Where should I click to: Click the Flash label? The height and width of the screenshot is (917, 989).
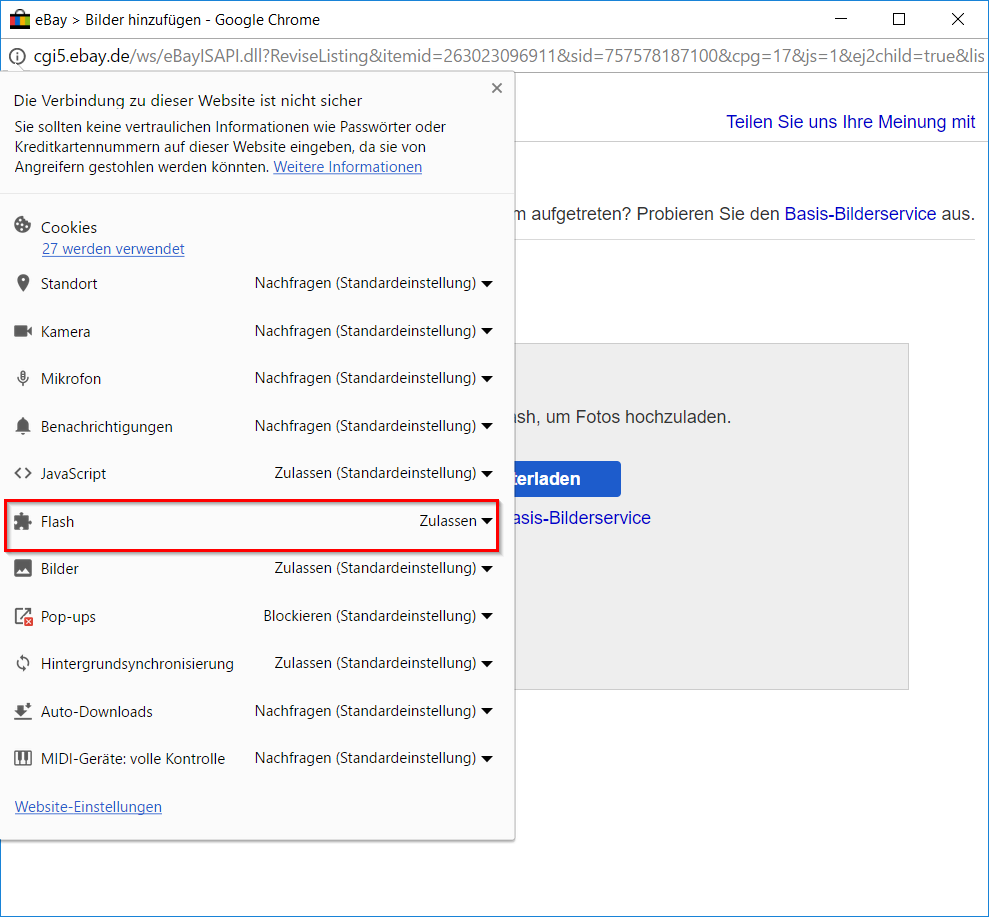[57, 522]
